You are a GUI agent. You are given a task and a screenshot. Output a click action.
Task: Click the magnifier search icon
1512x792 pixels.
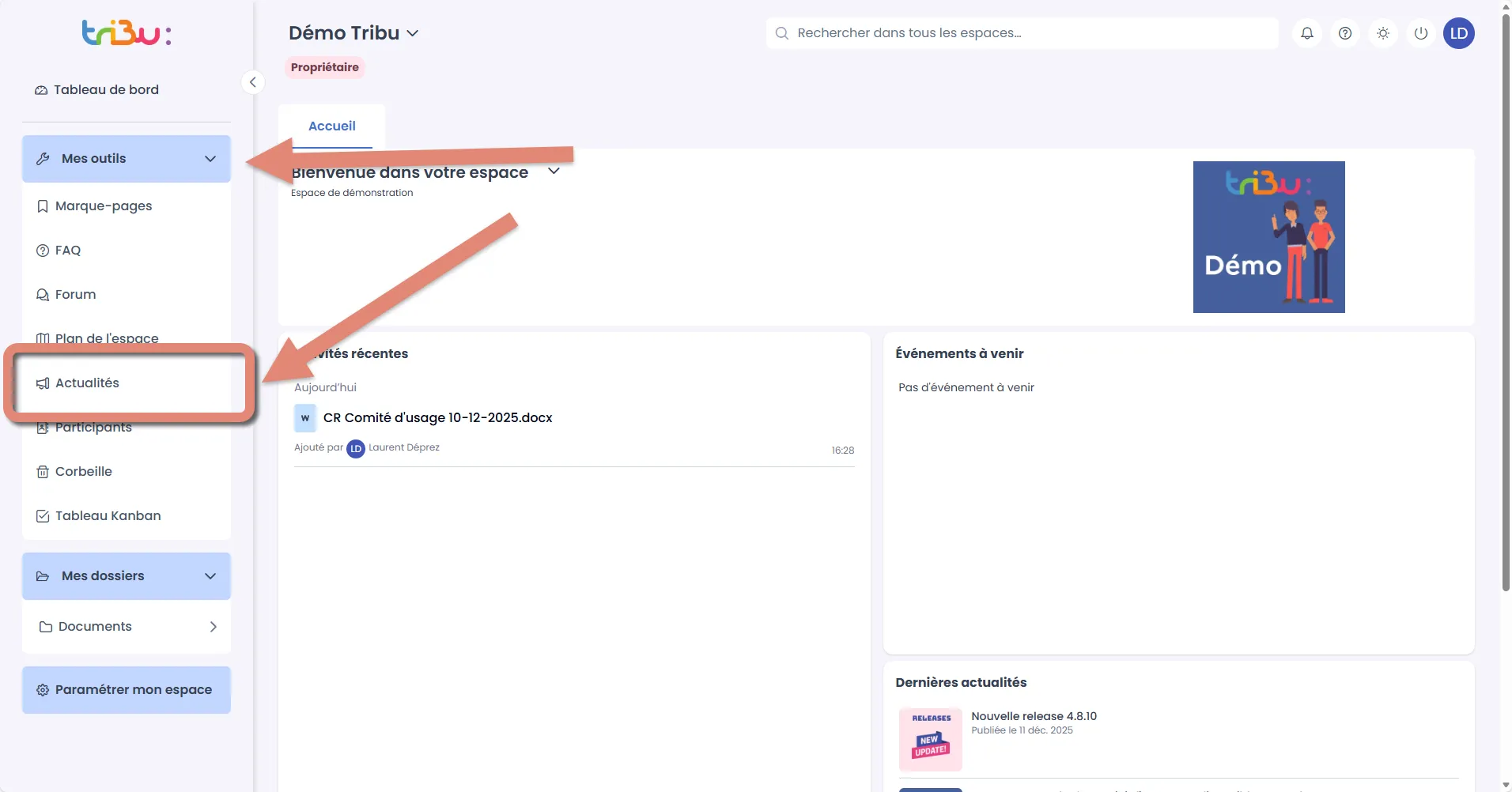pos(782,33)
